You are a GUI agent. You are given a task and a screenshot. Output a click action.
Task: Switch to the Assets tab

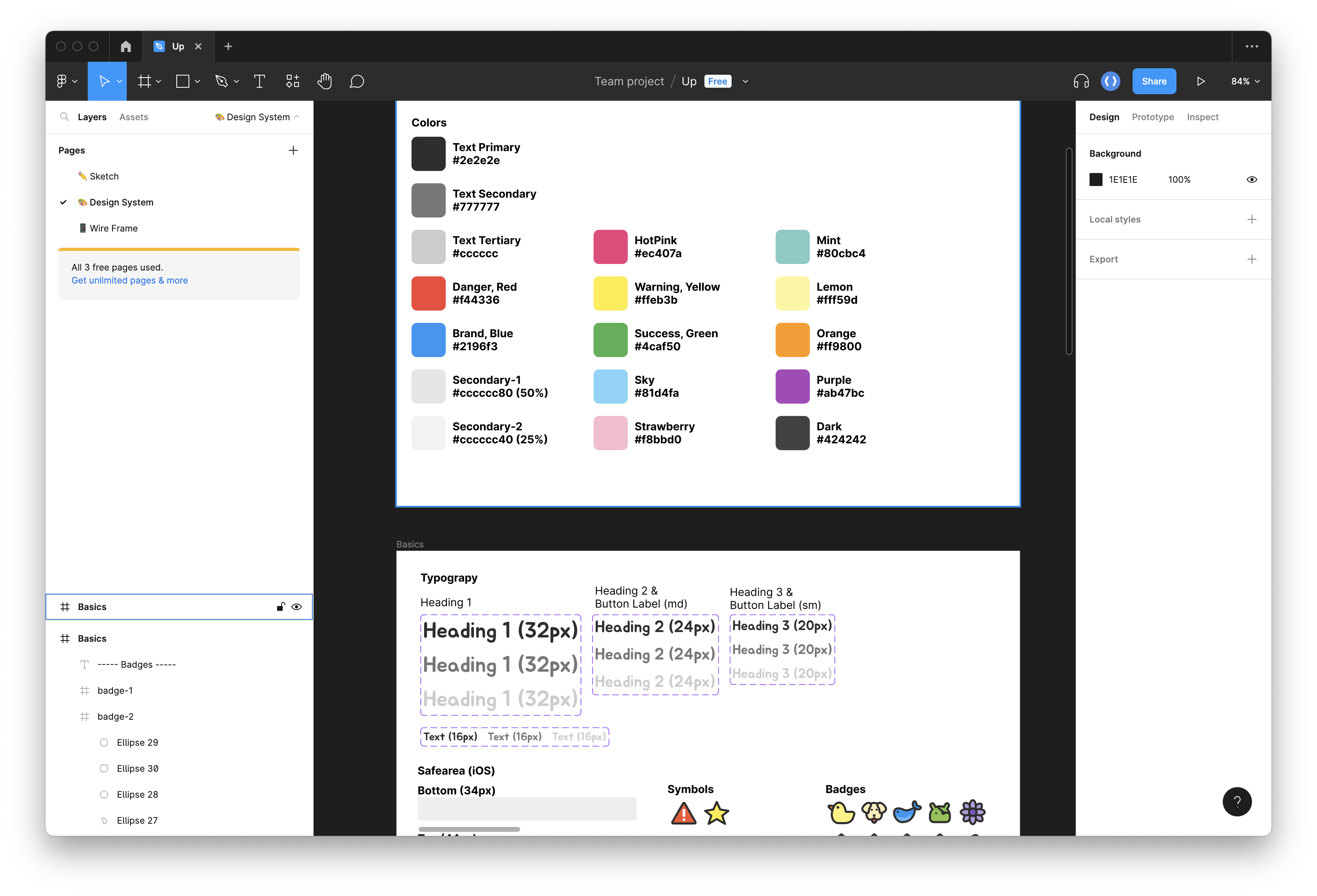click(134, 117)
